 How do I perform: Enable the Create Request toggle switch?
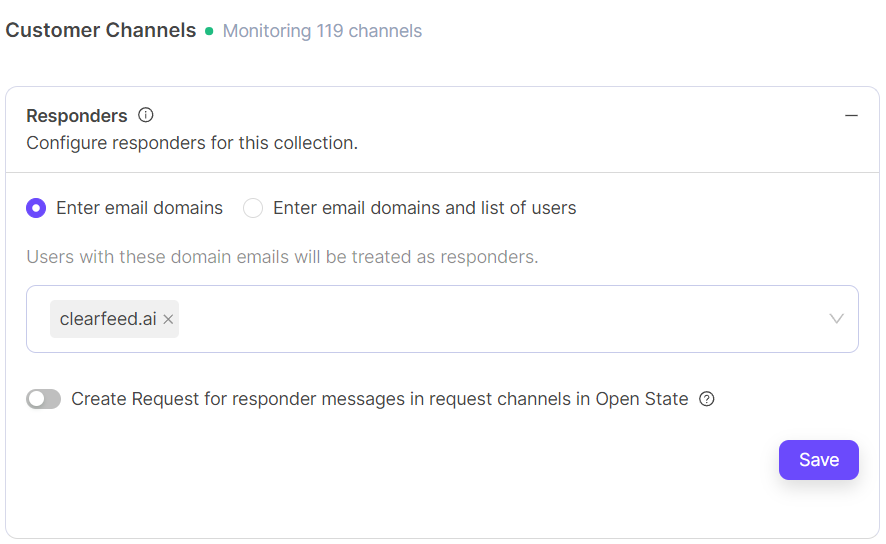[x=44, y=399]
